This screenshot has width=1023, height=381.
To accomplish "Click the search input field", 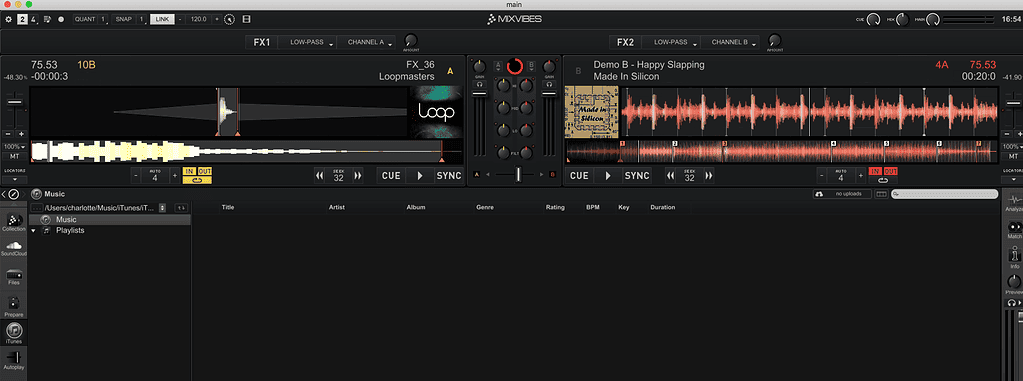I will coord(945,194).
